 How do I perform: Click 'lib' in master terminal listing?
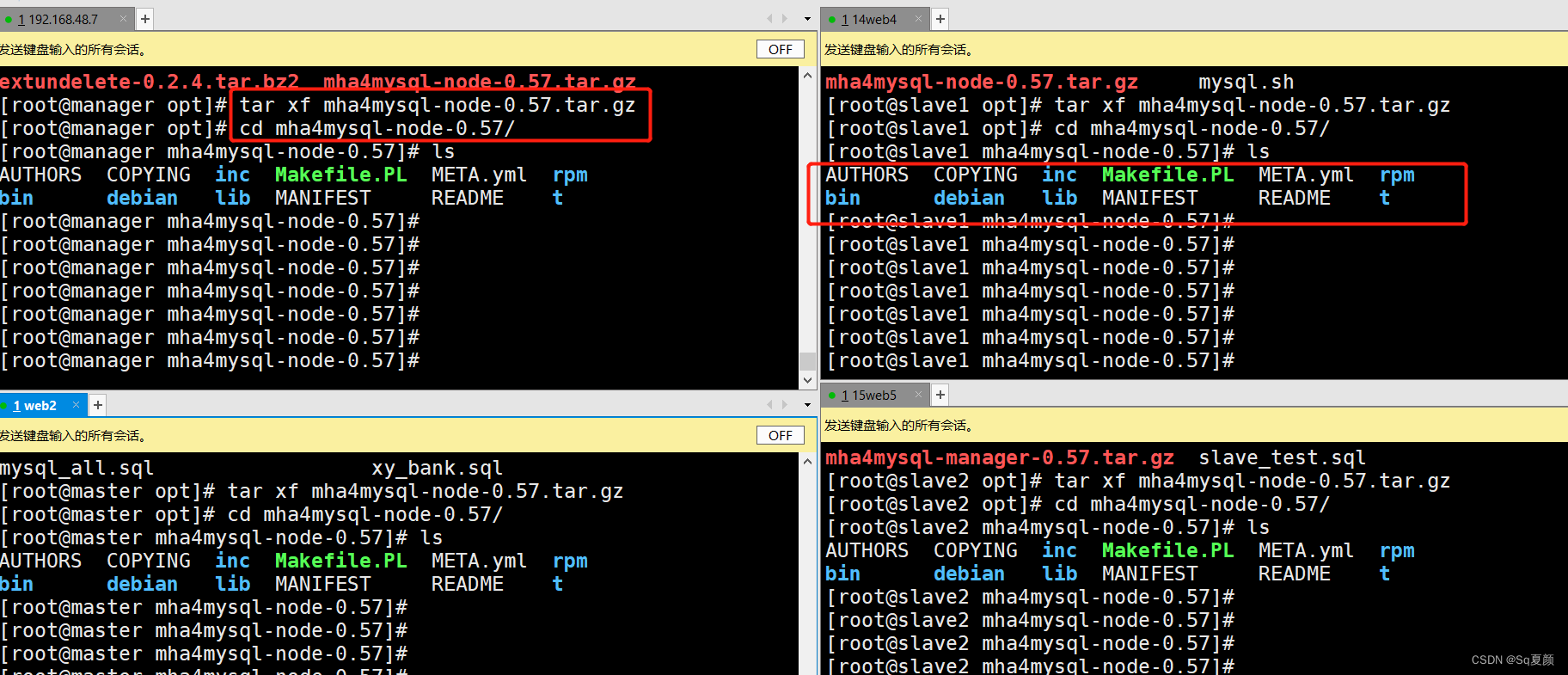pos(233,584)
